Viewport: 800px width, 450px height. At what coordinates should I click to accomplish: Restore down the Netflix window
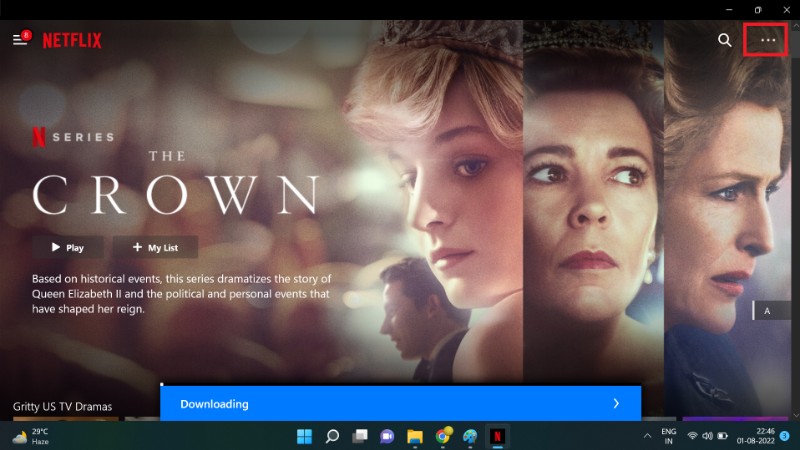[x=758, y=10]
